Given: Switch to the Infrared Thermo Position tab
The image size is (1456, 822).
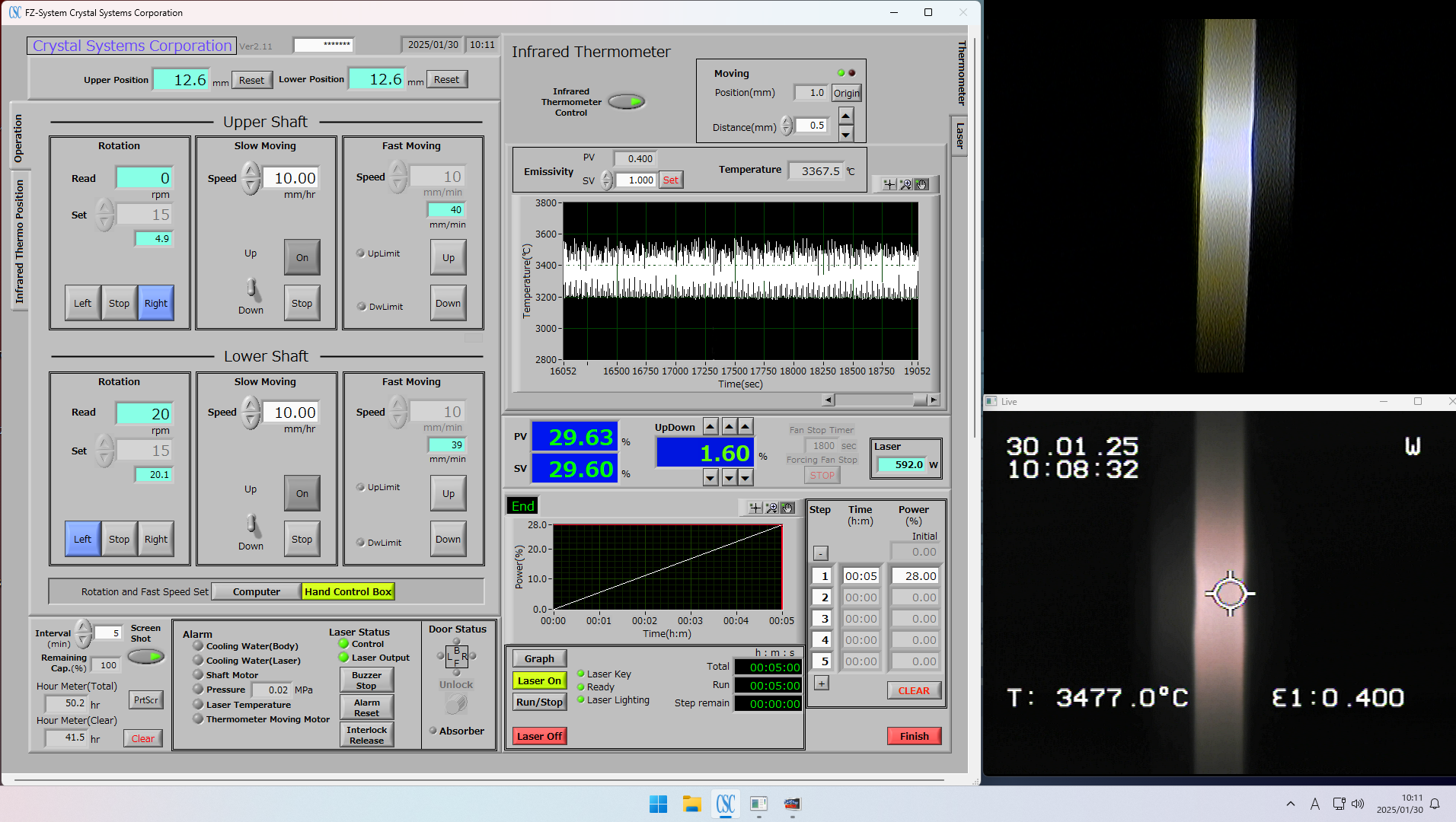Looking at the screenshot, I should point(19,242).
